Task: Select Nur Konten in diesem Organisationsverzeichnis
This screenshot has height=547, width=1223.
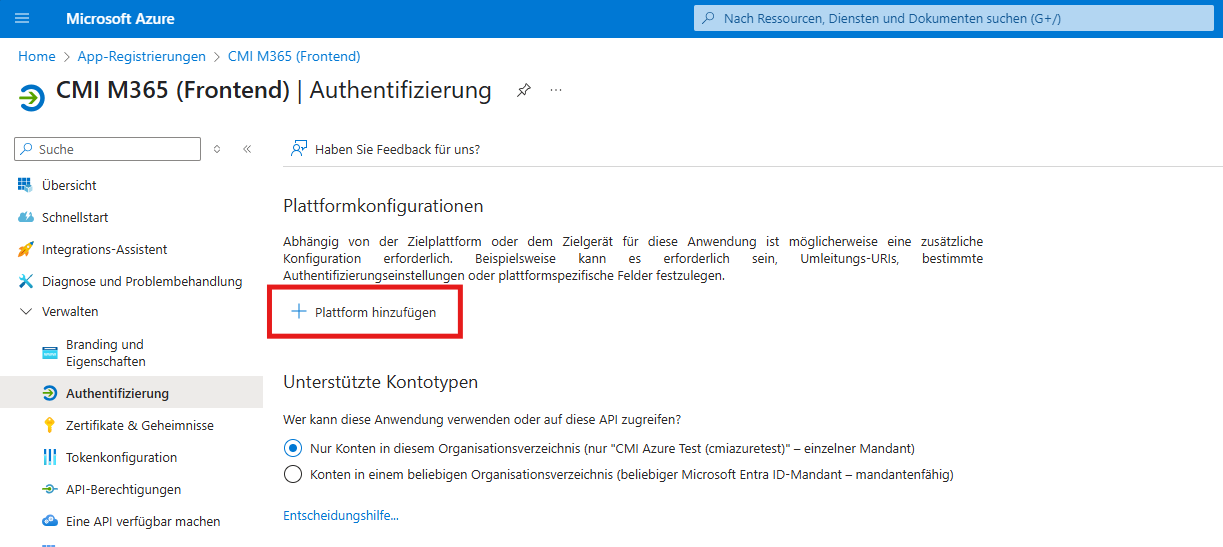Action: [293, 448]
